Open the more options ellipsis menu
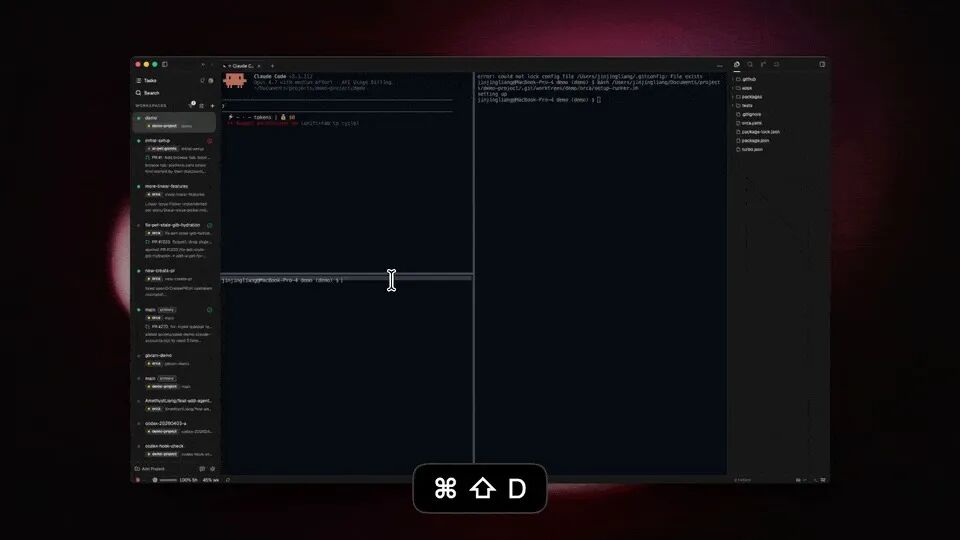The width and height of the screenshot is (960, 540). pos(719,65)
